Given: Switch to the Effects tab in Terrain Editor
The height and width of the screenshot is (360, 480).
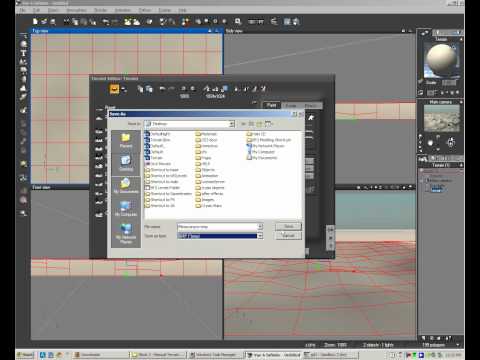Looking at the screenshot, I should coord(311,105).
